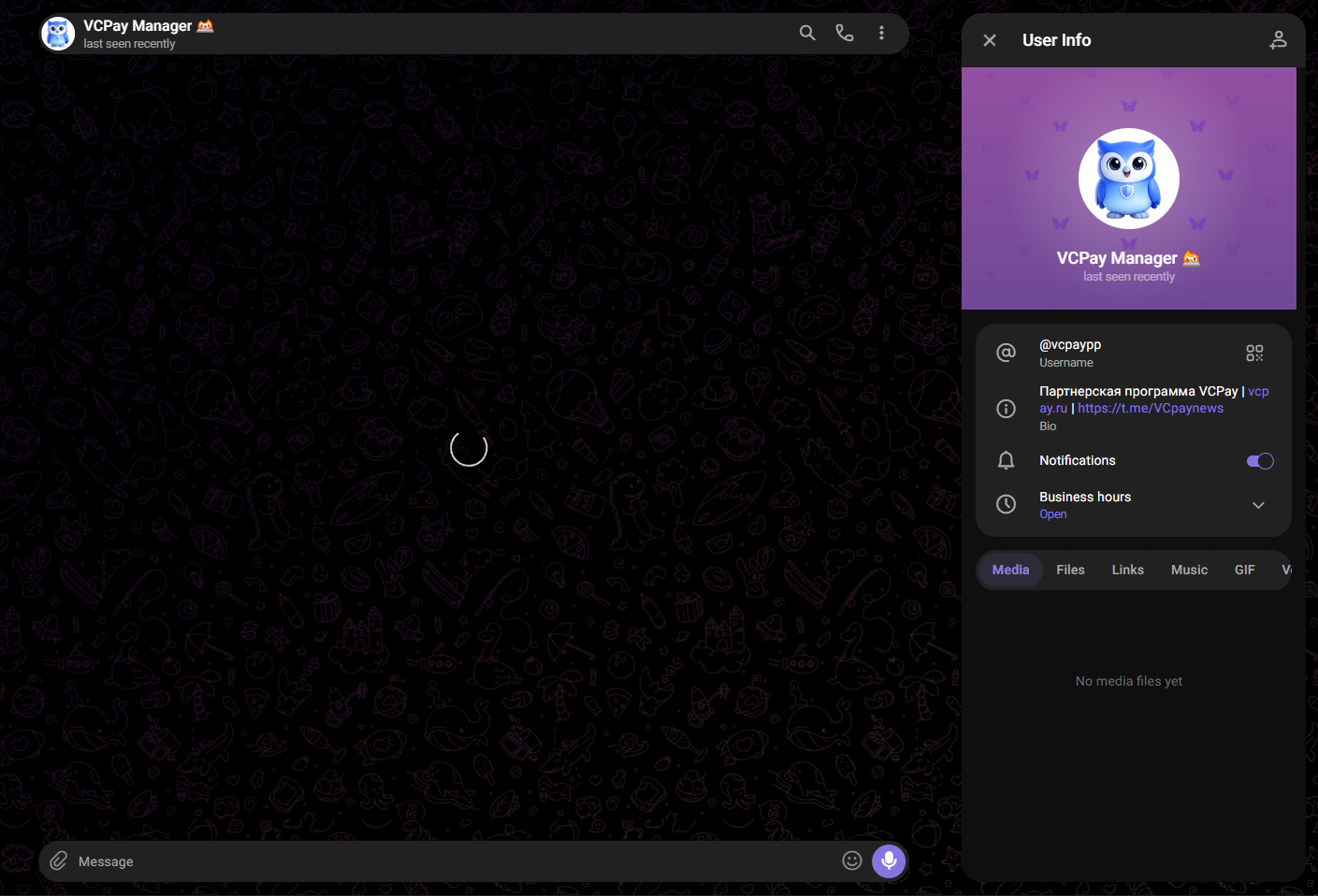Image resolution: width=1318 pixels, height=896 pixels.
Task: Open the QR code for @vcpaypp
Action: pyautogui.click(x=1254, y=353)
